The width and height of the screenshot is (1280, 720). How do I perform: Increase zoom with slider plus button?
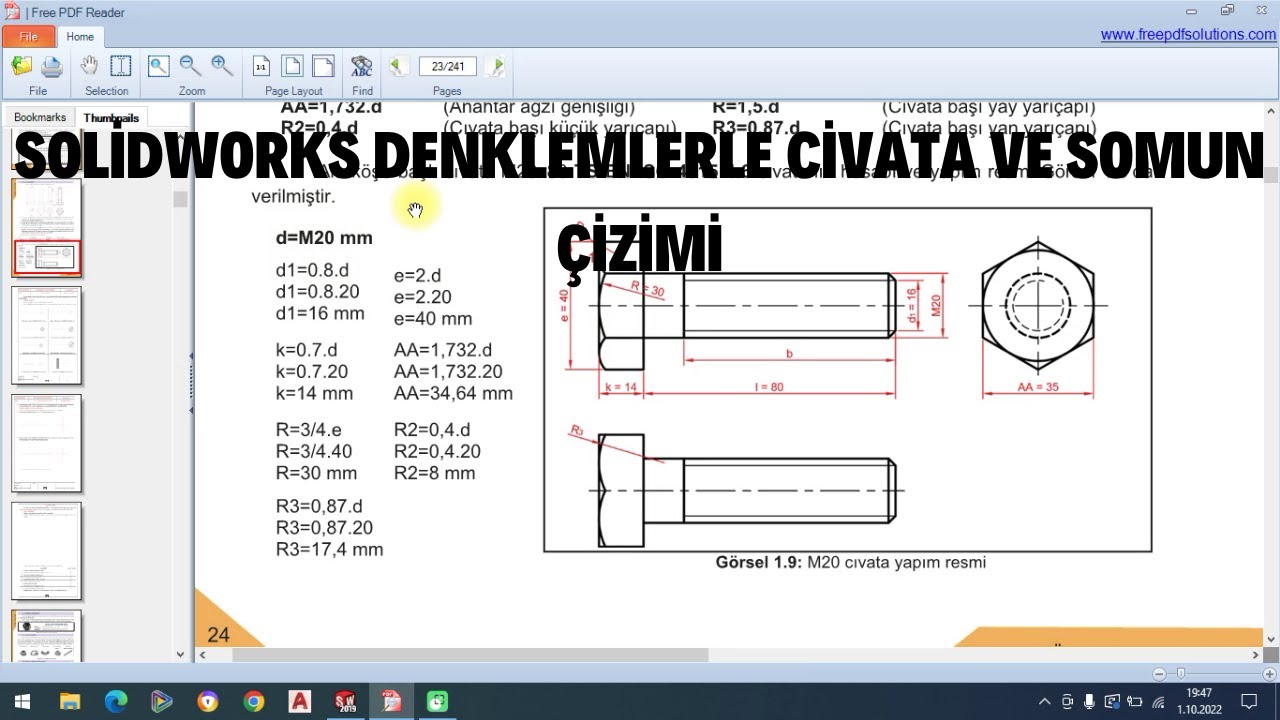pos(1269,674)
